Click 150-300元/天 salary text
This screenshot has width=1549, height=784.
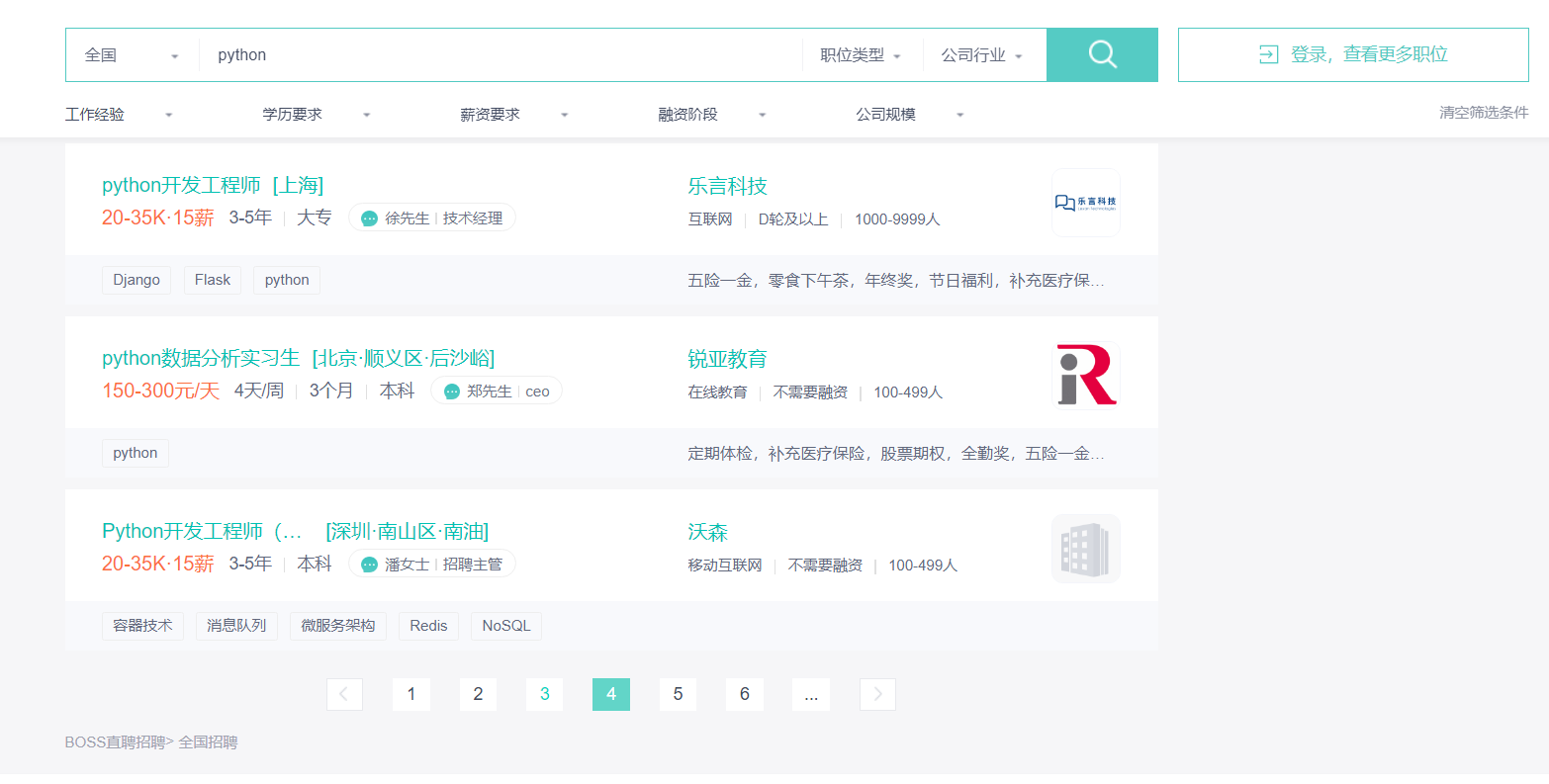[x=161, y=391]
